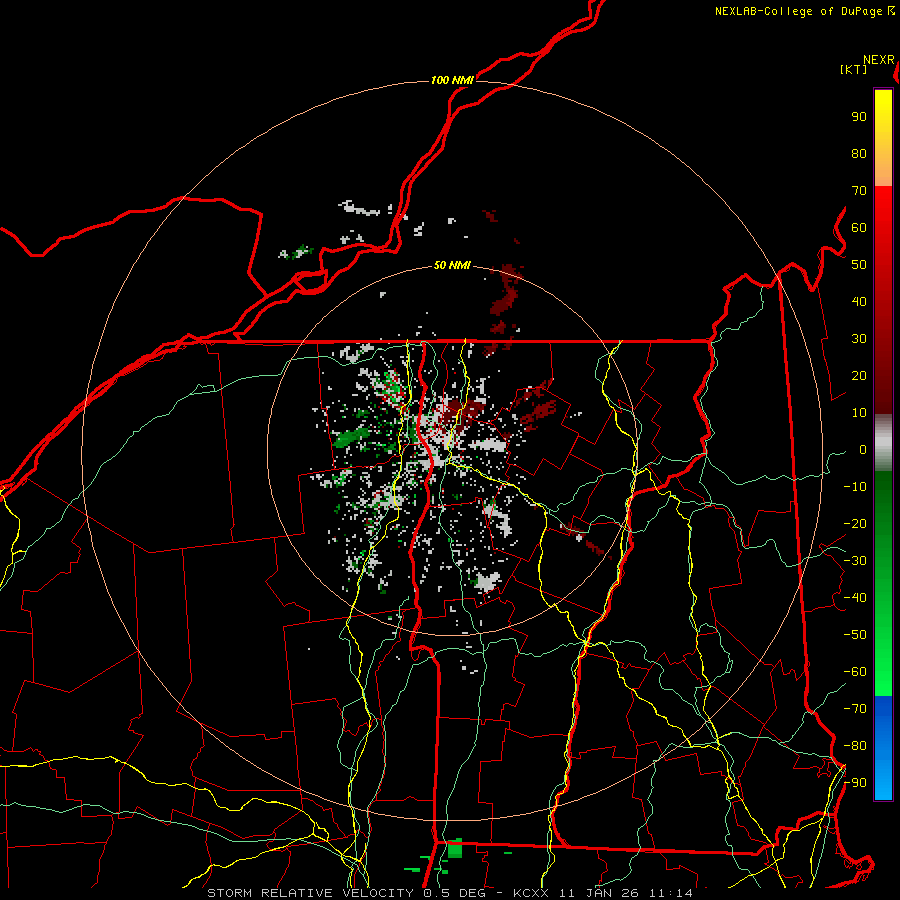Click the positive 60 value on the velocity scale
The image size is (900, 900).
(x=859, y=227)
